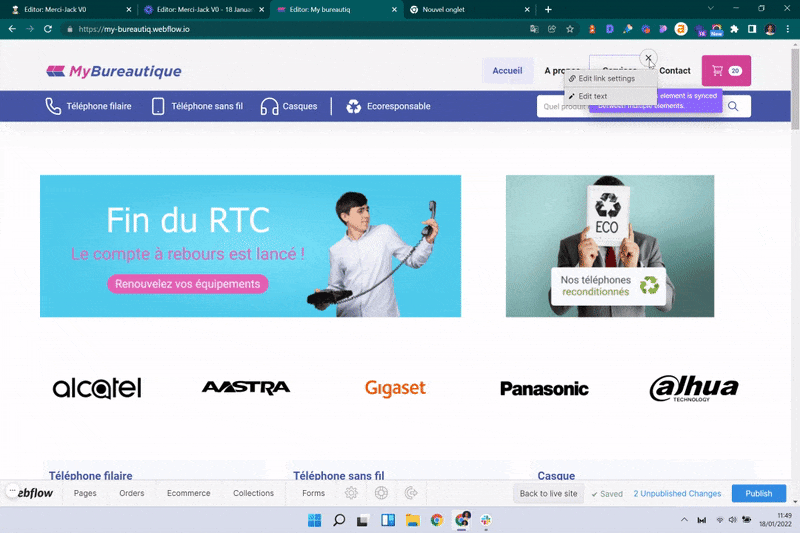Click the Gigaset brand logo

coord(395,388)
